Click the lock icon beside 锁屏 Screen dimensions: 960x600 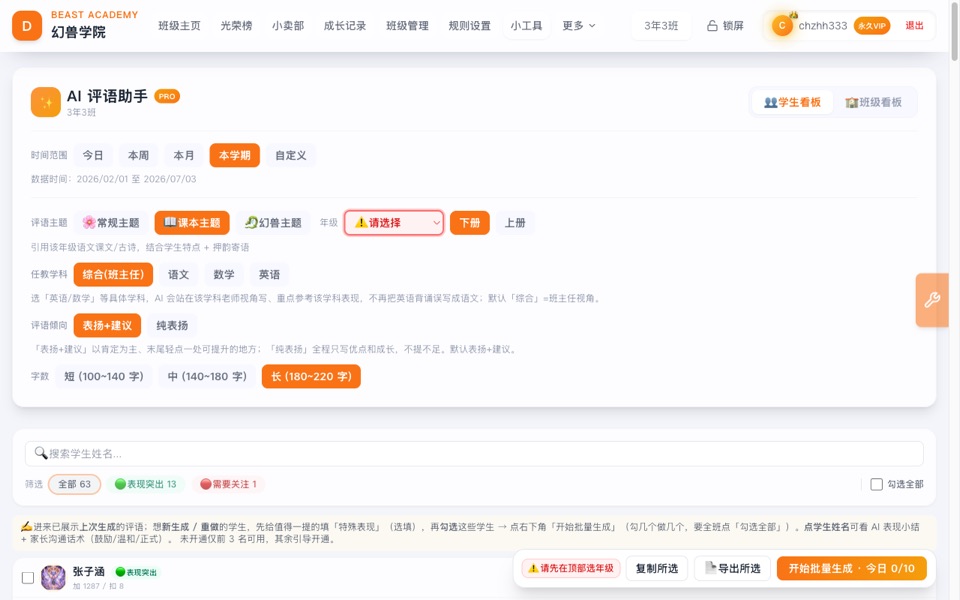[712, 26]
